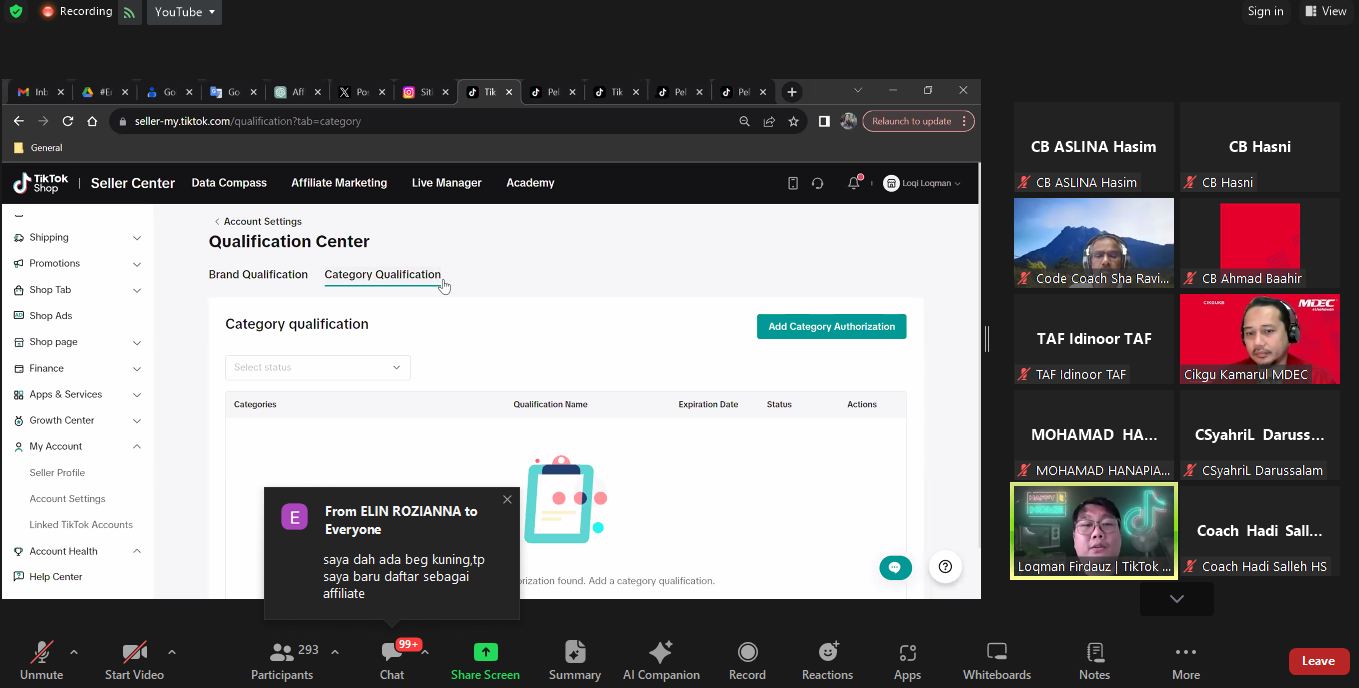
Task: Close the chat message popup
Action: point(507,499)
